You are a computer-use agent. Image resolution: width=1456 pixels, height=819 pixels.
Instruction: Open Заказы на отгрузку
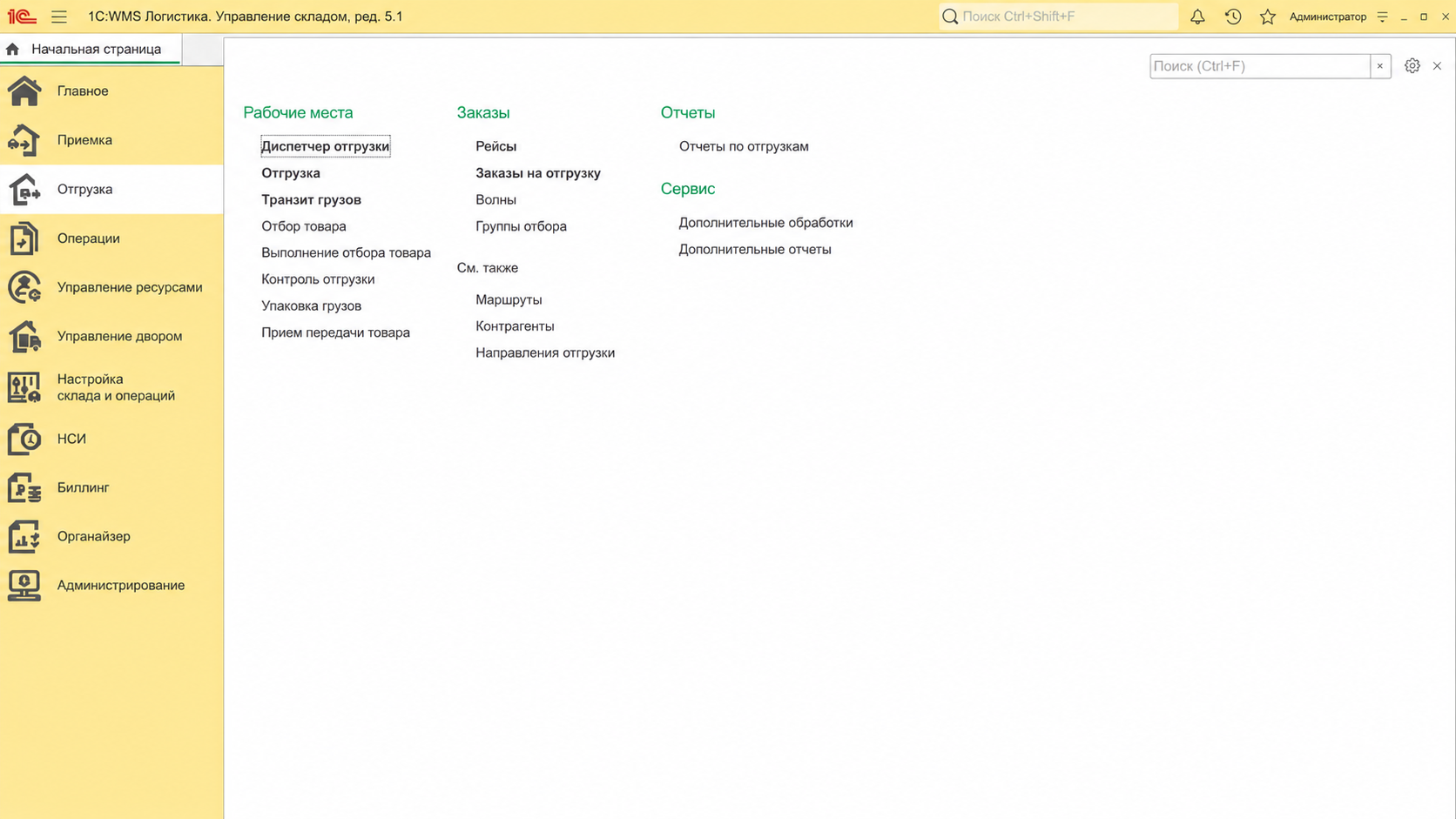pyautogui.click(x=538, y=173)
